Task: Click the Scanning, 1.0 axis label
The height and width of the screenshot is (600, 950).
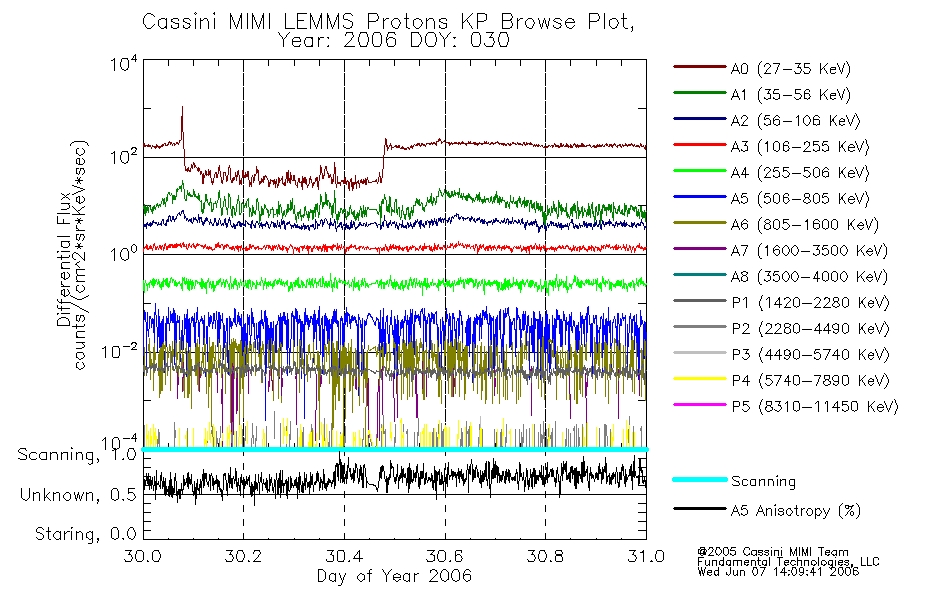Action: [77, 455]
